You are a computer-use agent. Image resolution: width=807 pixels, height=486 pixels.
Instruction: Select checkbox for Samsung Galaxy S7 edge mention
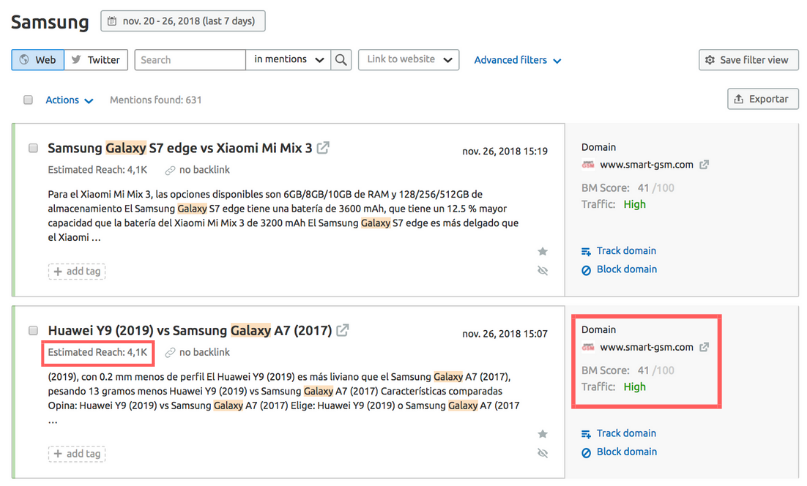(33, 148)
